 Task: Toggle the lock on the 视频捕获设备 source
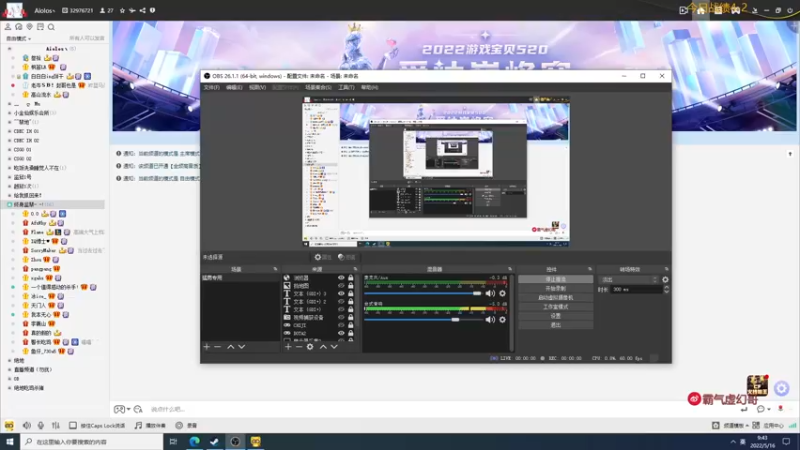coord(351,317)
